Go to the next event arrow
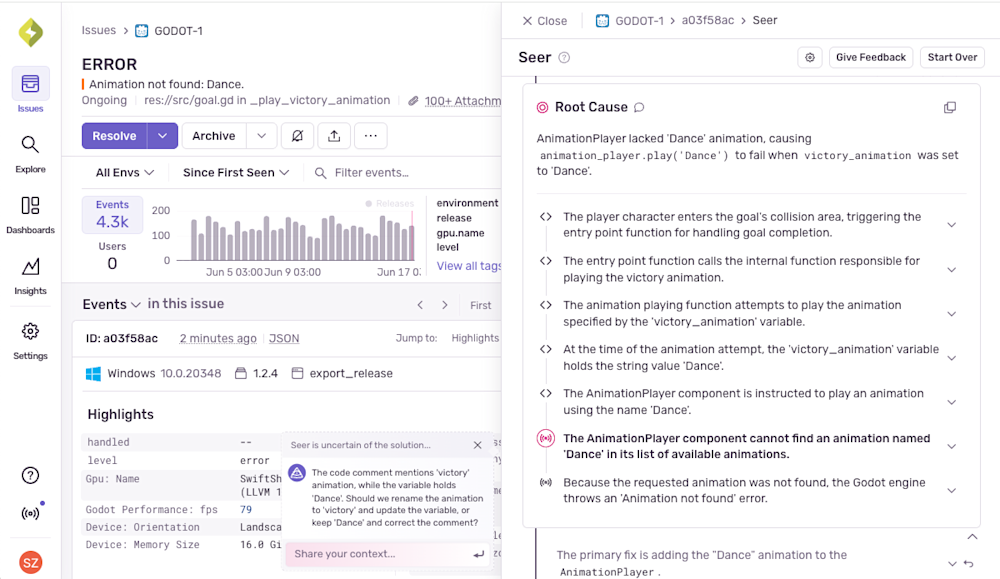 [445, 305]
